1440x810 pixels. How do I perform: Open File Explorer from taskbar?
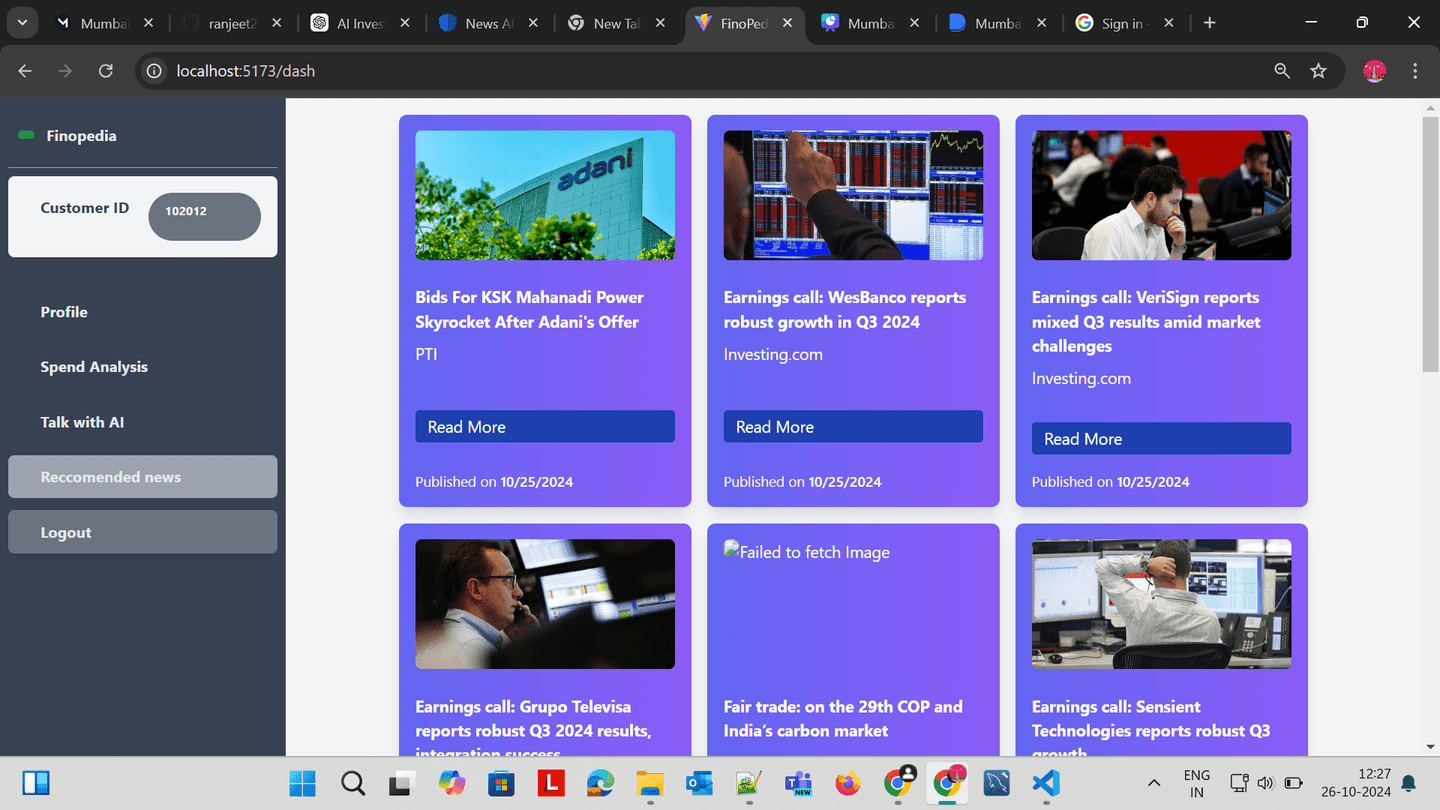pos(650,783)
